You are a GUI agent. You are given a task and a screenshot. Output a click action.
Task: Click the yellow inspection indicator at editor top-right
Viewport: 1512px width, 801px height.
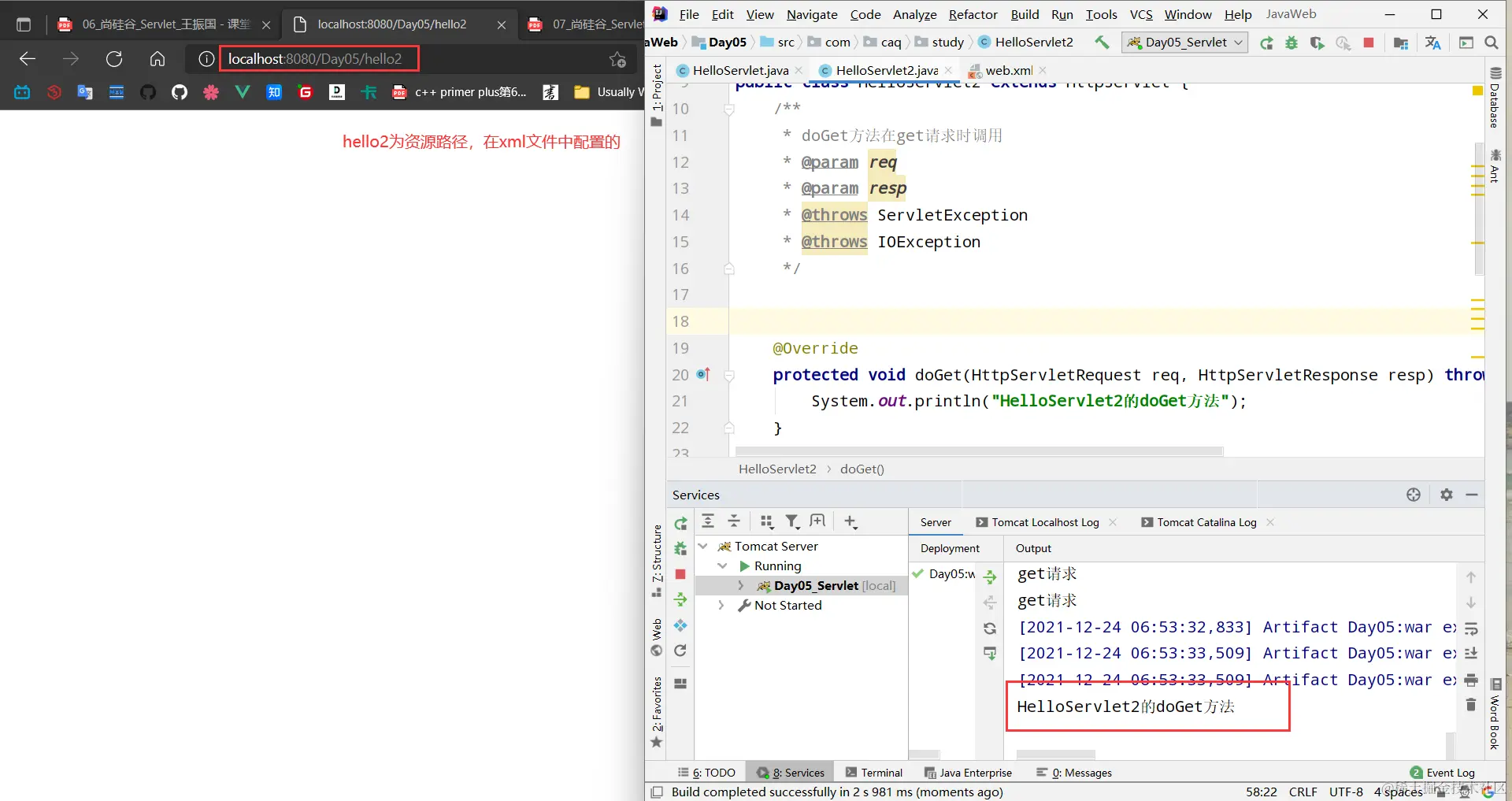1477,91
